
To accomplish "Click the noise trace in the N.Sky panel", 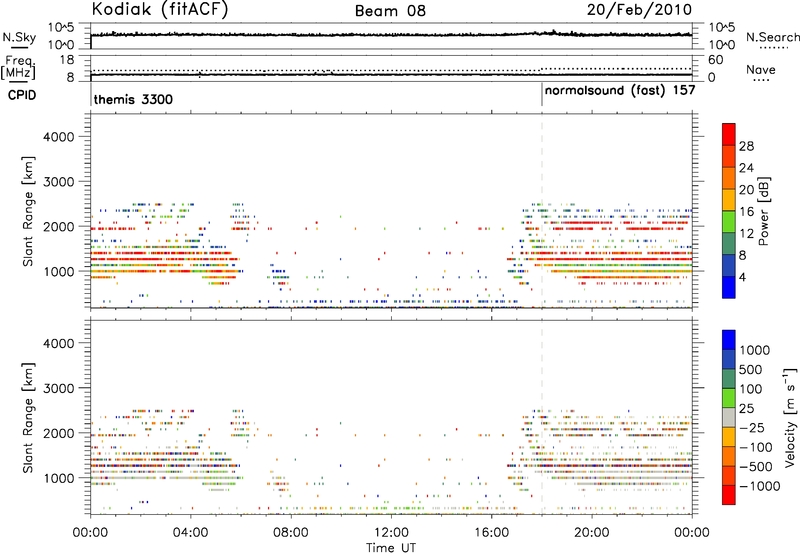I will (x=391, y=35).
